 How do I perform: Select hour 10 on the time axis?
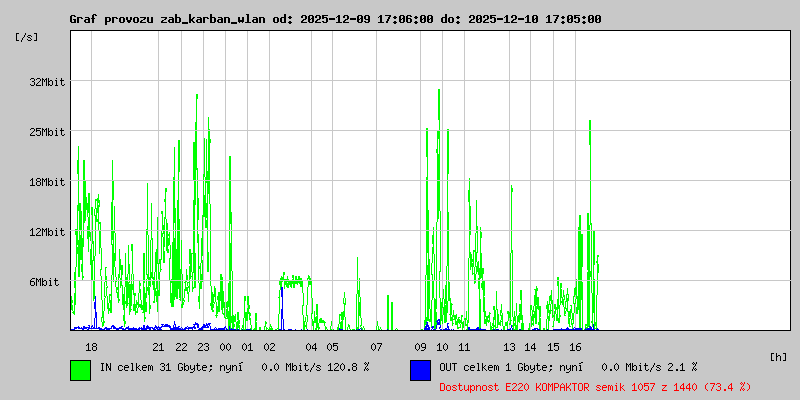coord(442,347)
